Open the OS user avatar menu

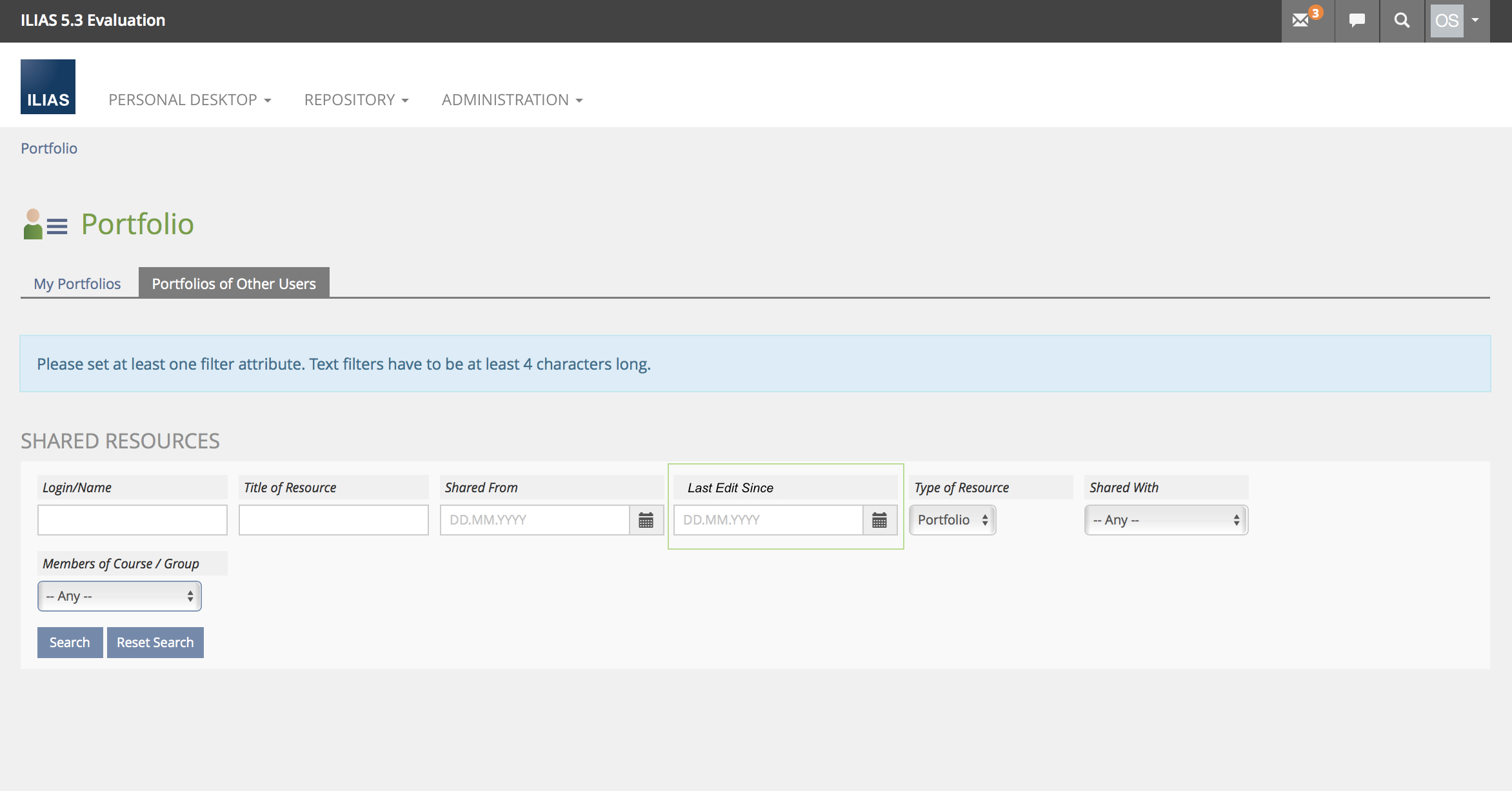pyautogui.click(x=1457, y=21)
